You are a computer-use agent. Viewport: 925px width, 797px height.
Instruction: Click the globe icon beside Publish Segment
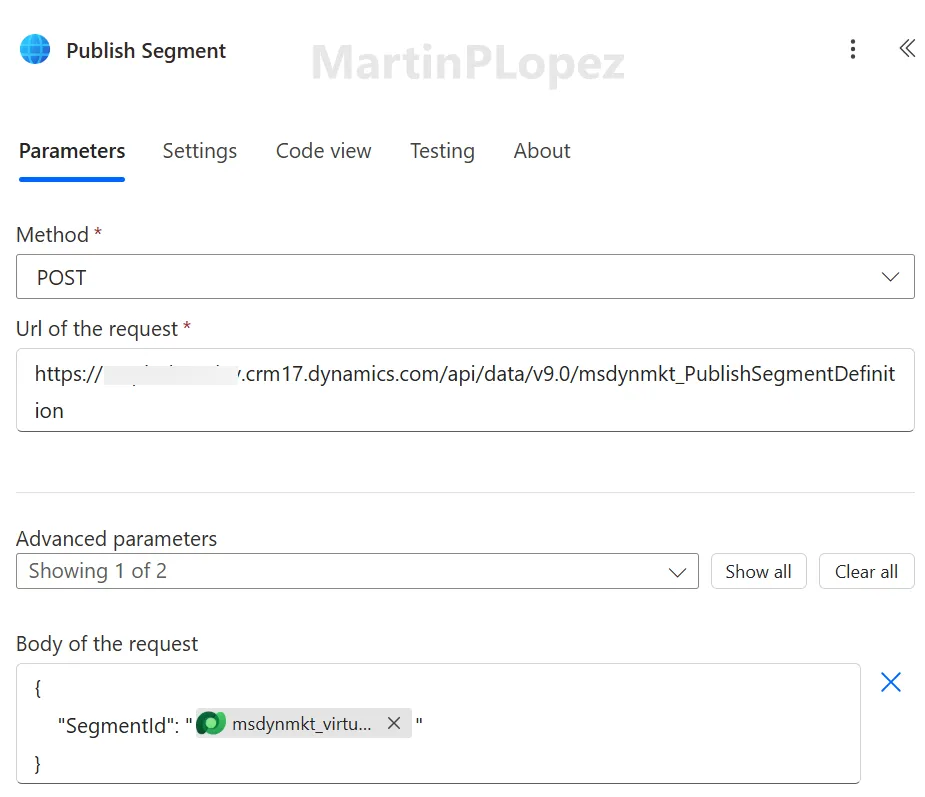pos(35,50)
